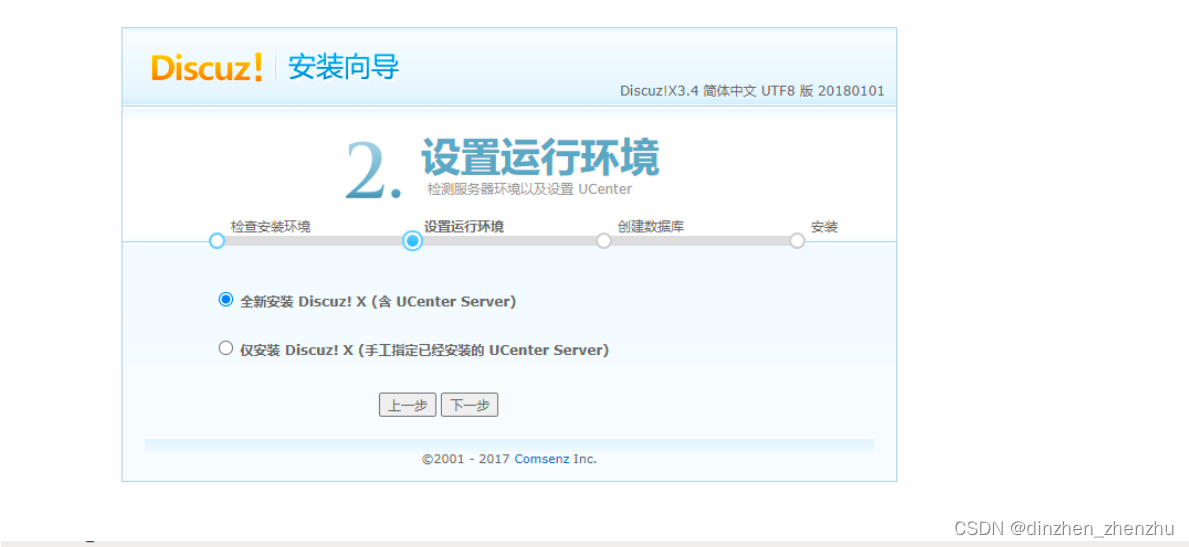Click the 创建数据库 step circle marker

[604, 240]
